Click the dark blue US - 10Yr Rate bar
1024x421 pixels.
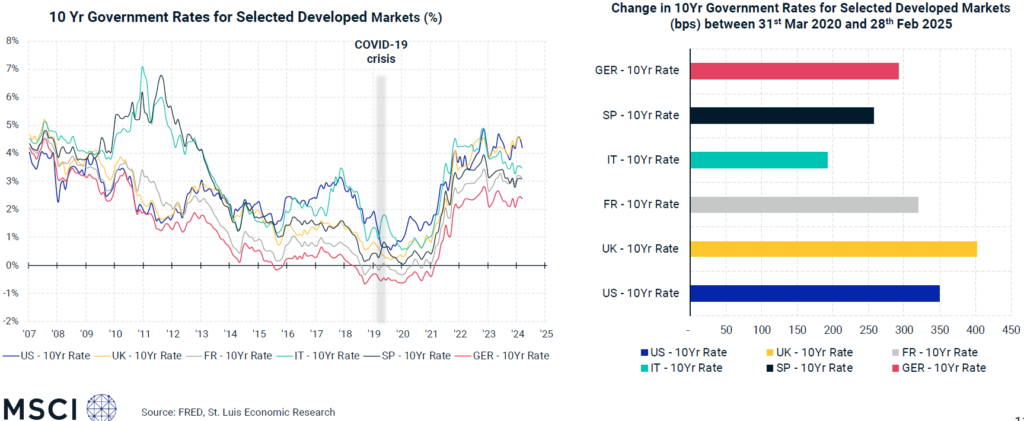[815, 293]
